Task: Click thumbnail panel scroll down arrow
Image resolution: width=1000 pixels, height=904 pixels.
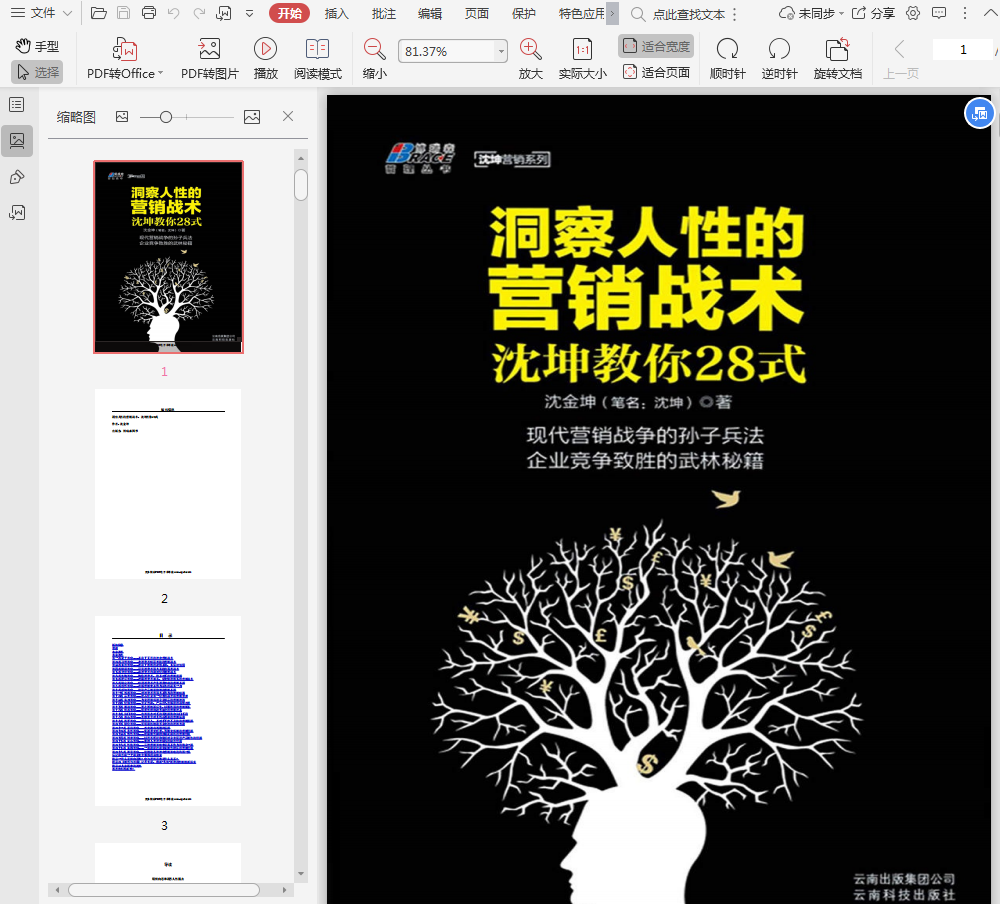Action: 301,874
